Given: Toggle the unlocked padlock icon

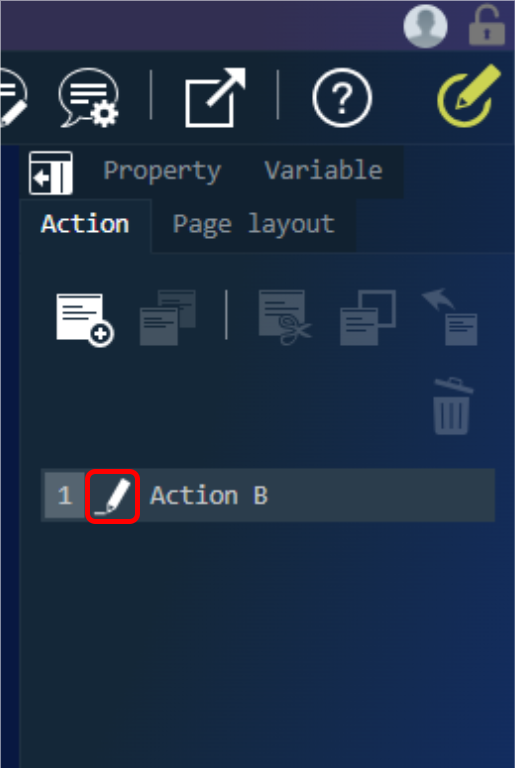Looking at the screenshot, I should tap(487, 25).
